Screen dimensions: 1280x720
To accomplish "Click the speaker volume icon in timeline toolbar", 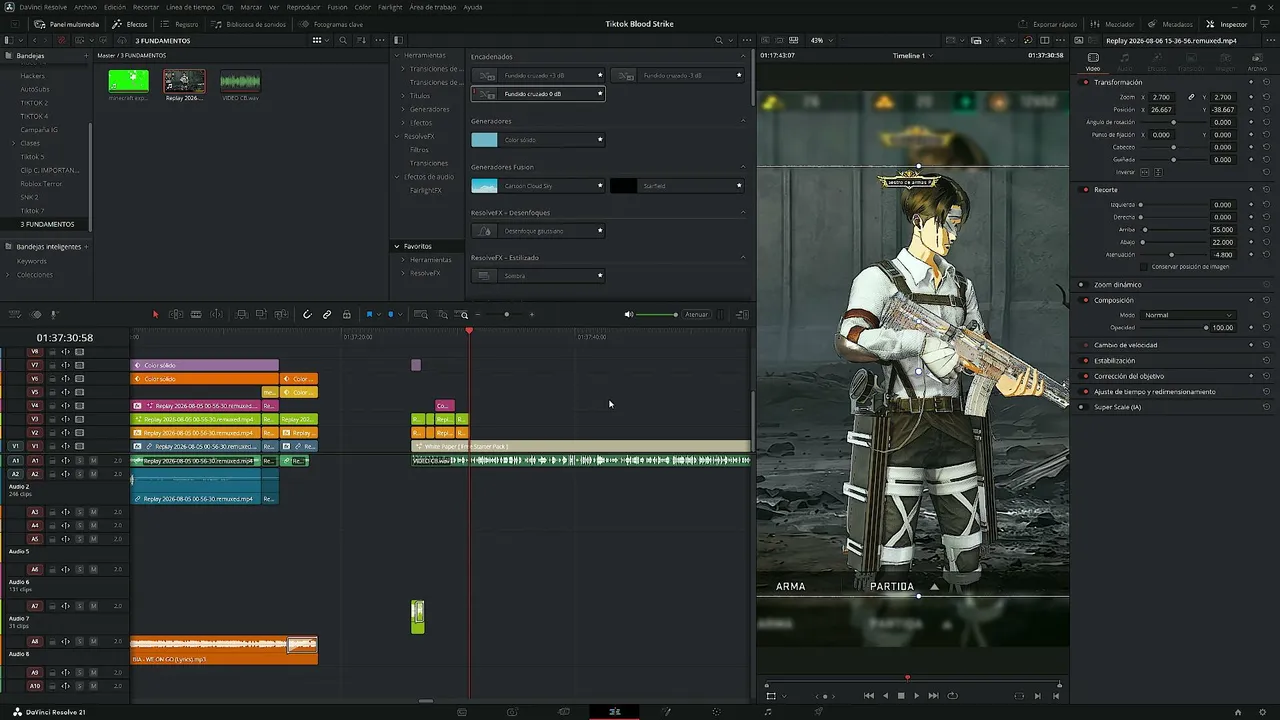I will coord(629,314).
